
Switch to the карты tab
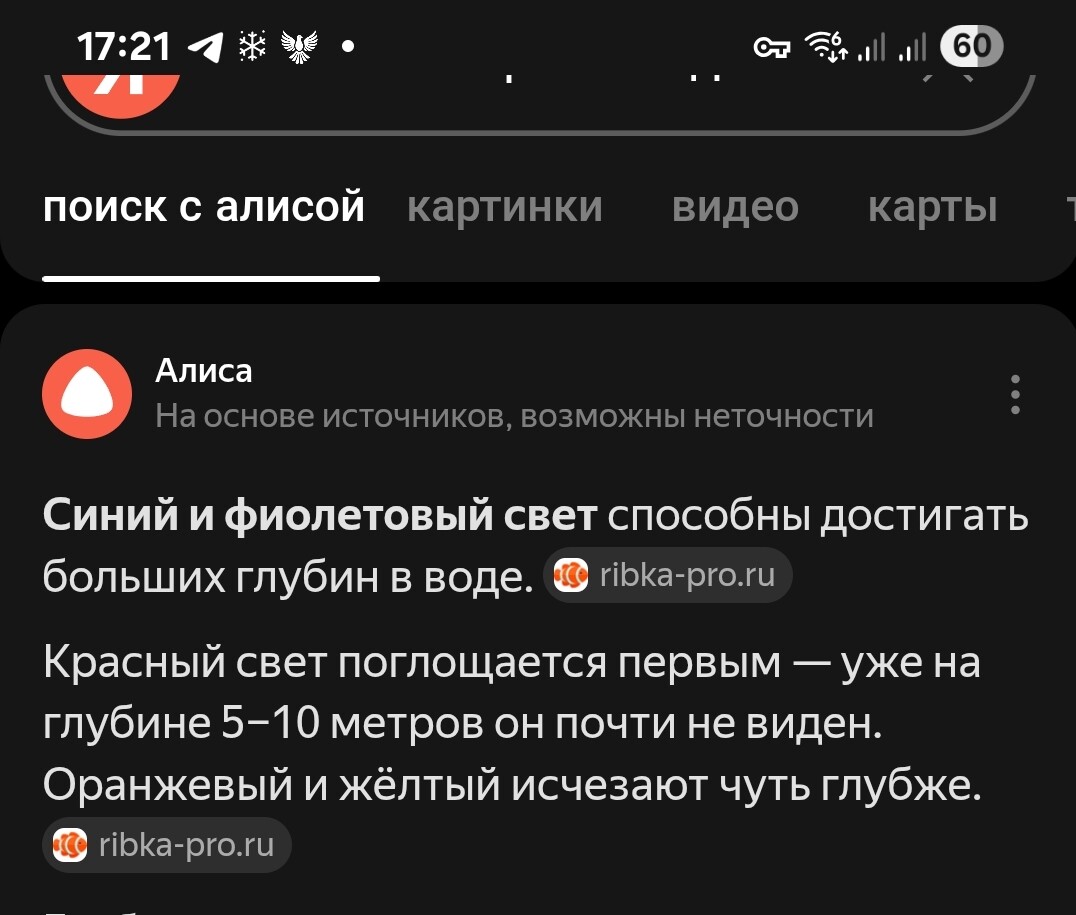tap(932, 208)
